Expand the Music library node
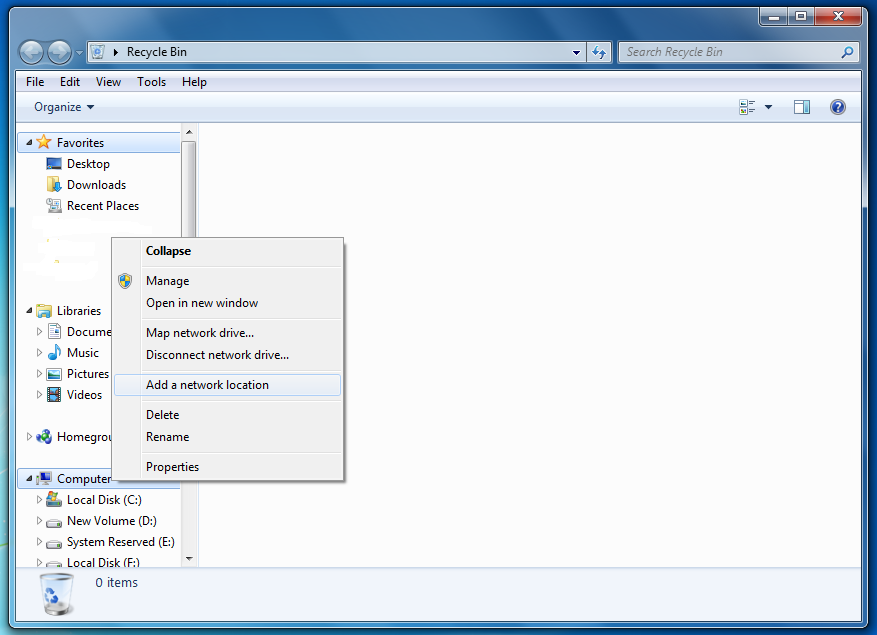Screen dimensions: 877x635 (x=40, y=353)
